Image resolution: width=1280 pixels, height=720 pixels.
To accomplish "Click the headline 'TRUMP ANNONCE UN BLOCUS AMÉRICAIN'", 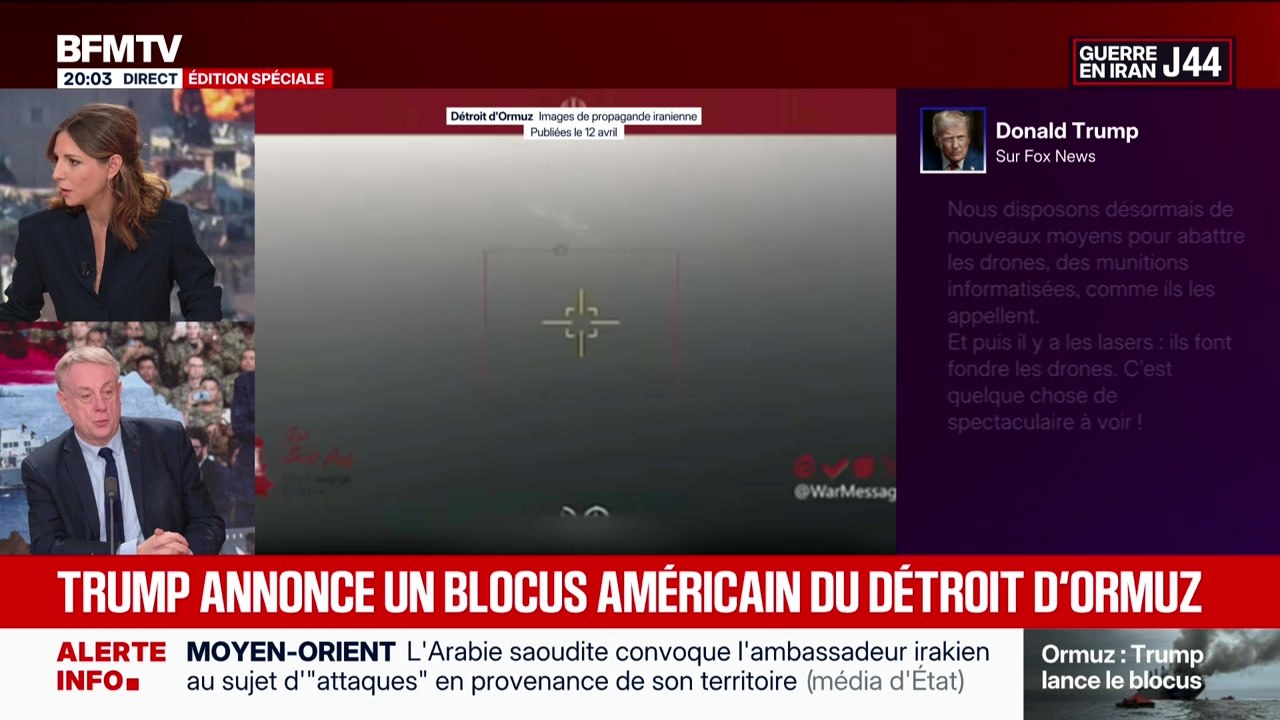I will tap(629, 592).
